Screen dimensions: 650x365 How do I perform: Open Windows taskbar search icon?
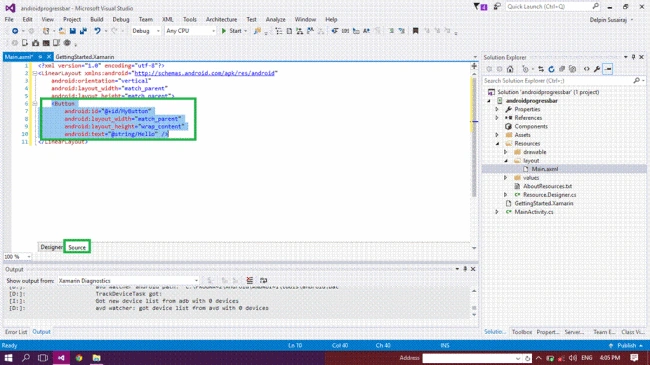[x=26, y=358]
